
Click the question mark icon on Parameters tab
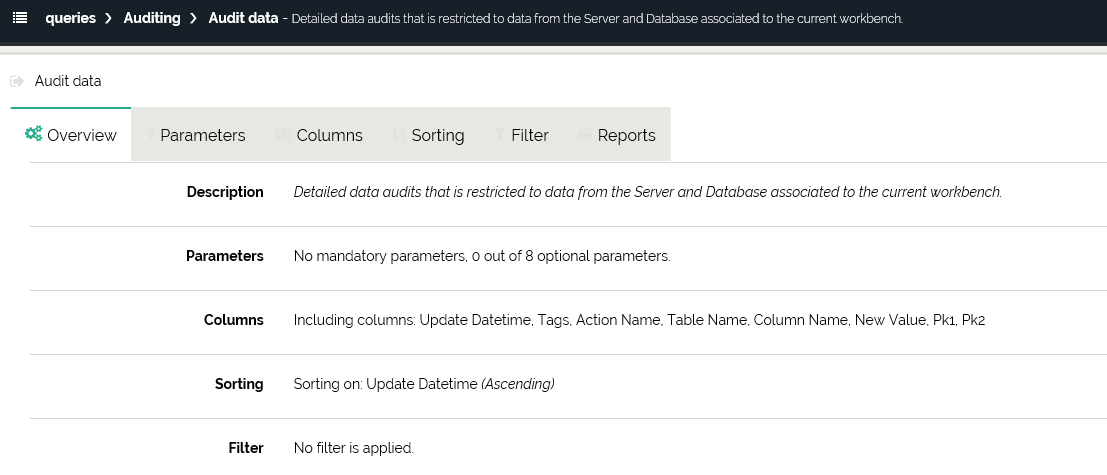pyautogui.click(x=149, y=135)
